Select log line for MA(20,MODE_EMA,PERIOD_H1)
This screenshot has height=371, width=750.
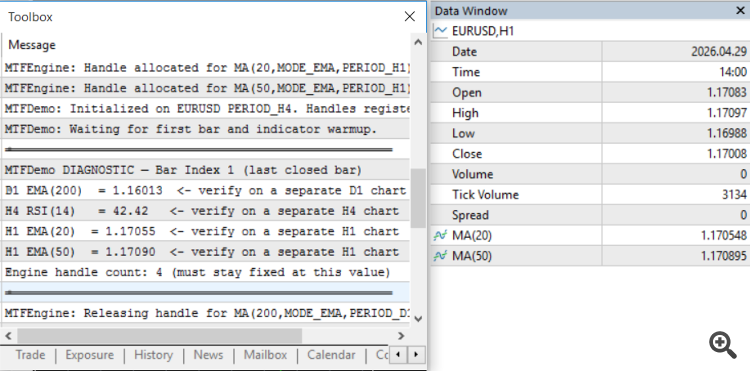tap(206, 68)
